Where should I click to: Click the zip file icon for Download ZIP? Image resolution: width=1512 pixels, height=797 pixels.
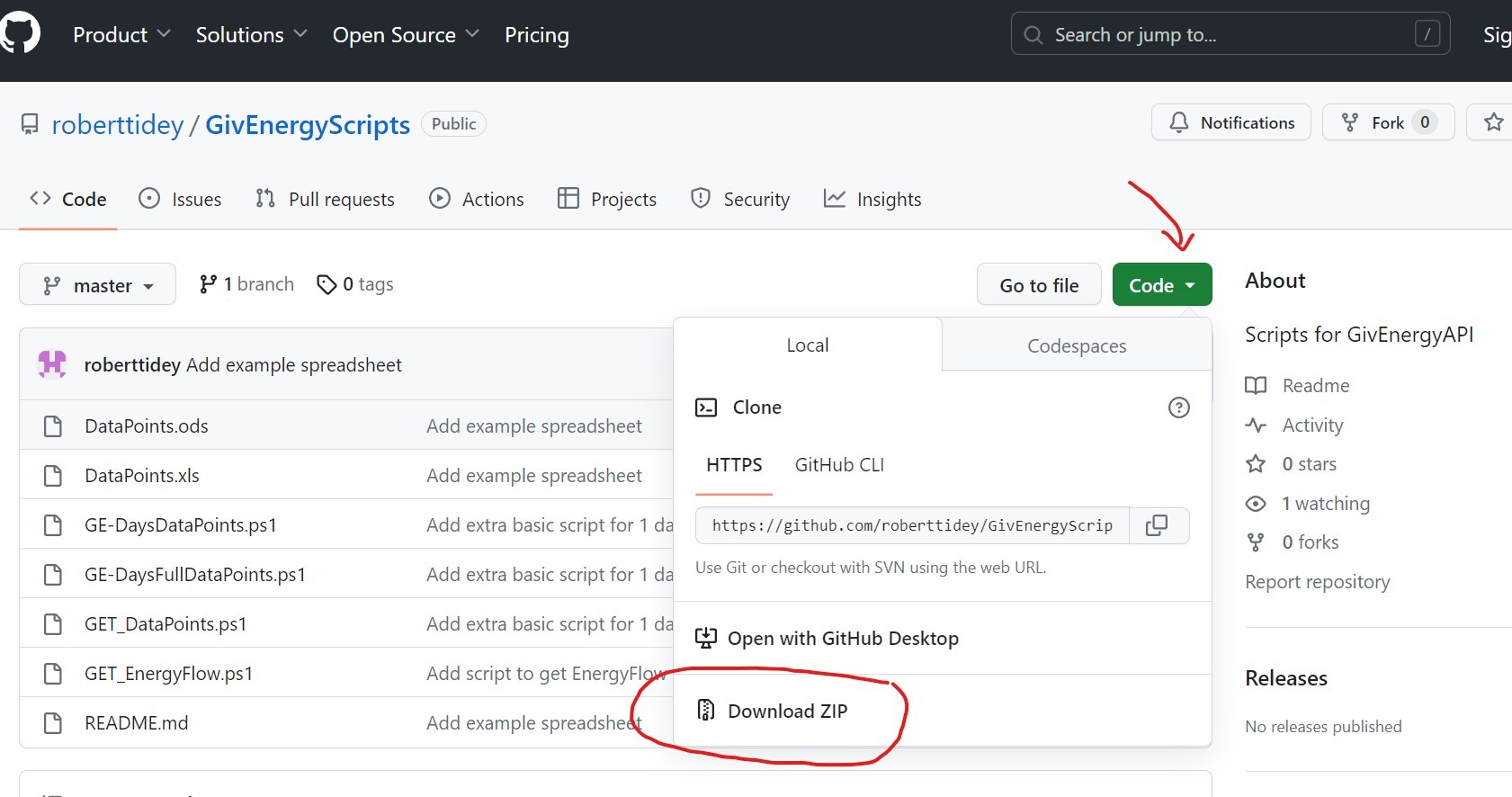click(706, 711)
